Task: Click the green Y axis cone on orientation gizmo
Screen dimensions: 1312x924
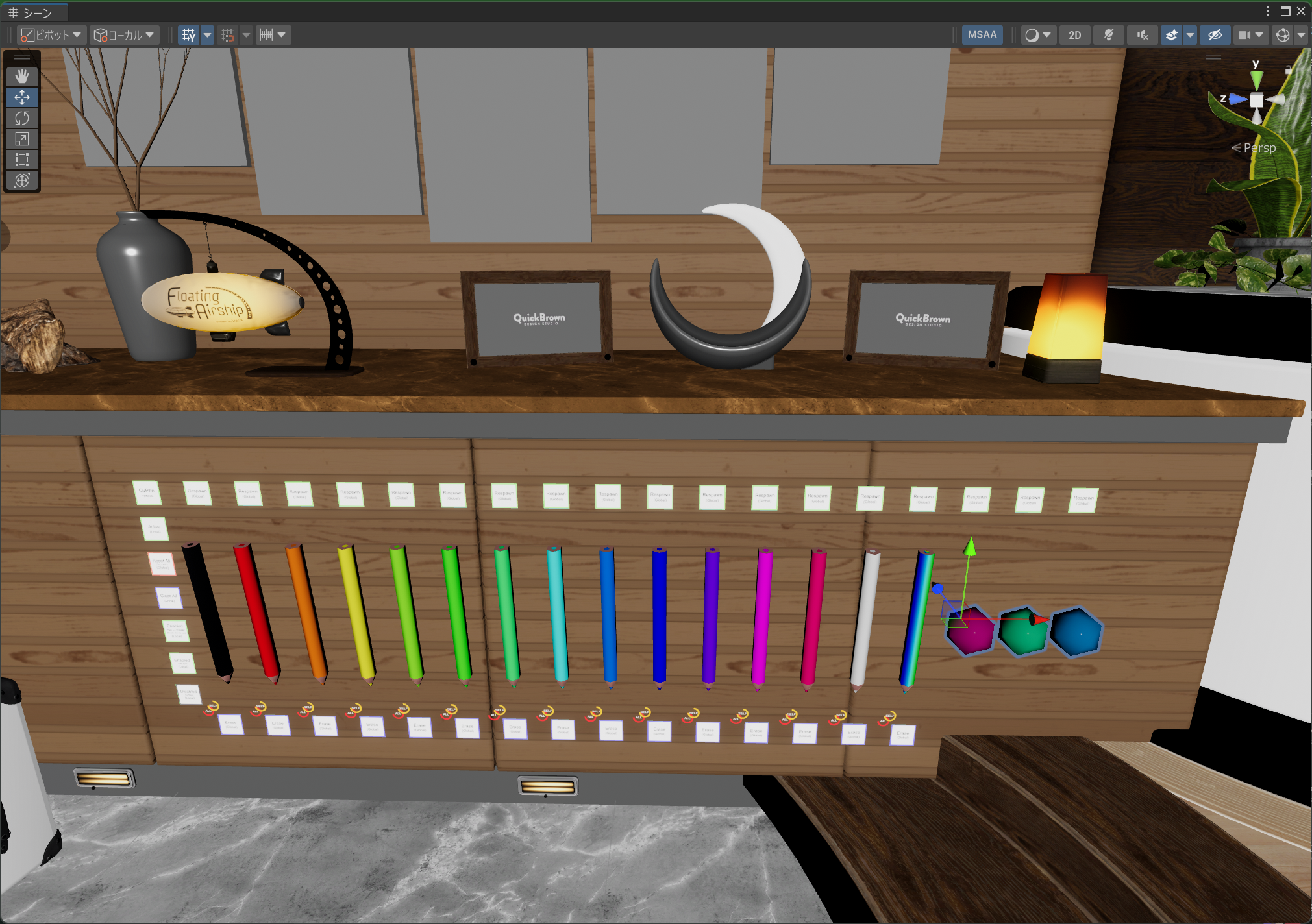Action: point(1256,80)
